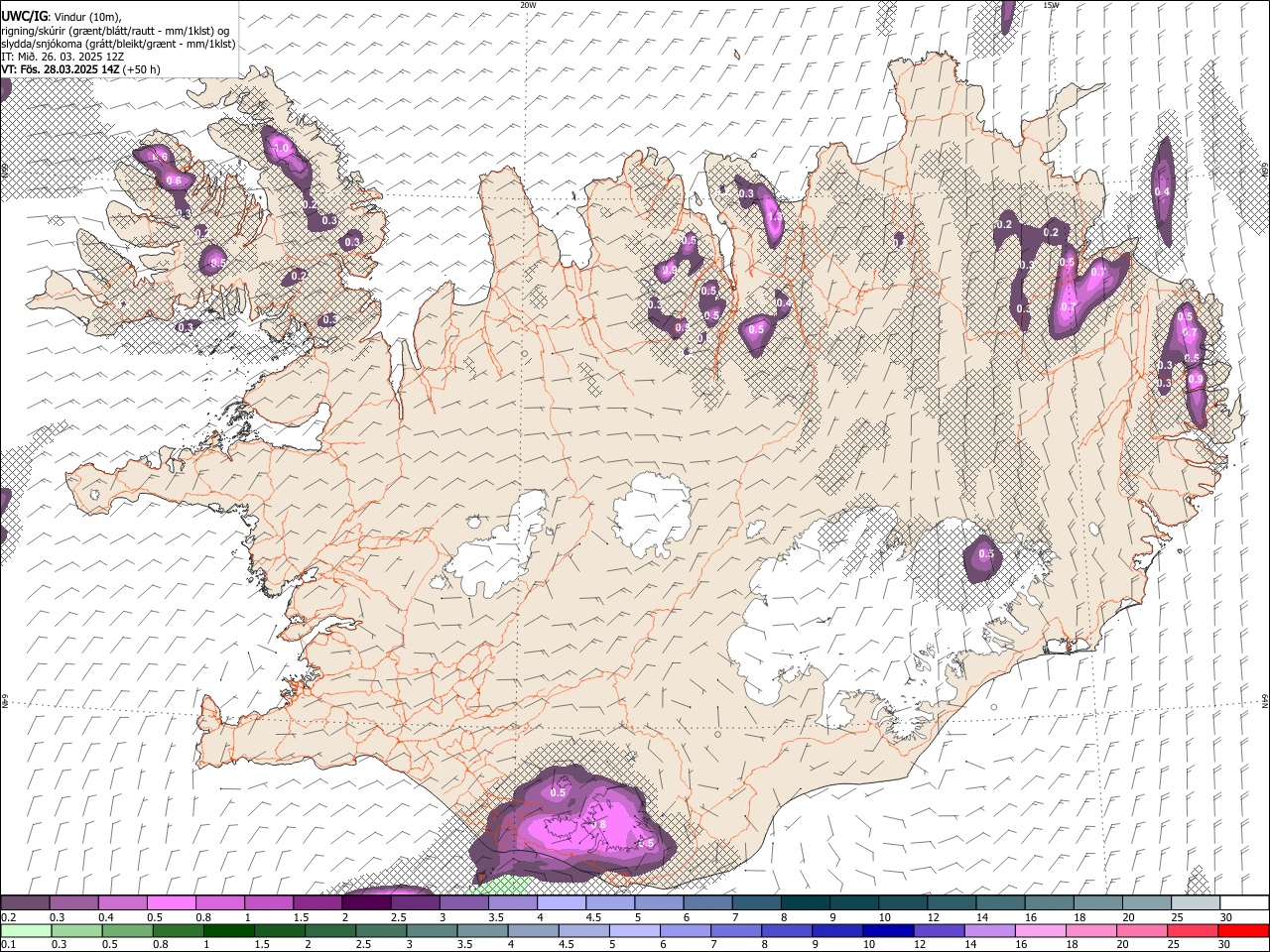Viewport: 1270px width, 952px height.
Task: Select the deep navy blue 10–12 legend swatch
Action: click(889, 931)
